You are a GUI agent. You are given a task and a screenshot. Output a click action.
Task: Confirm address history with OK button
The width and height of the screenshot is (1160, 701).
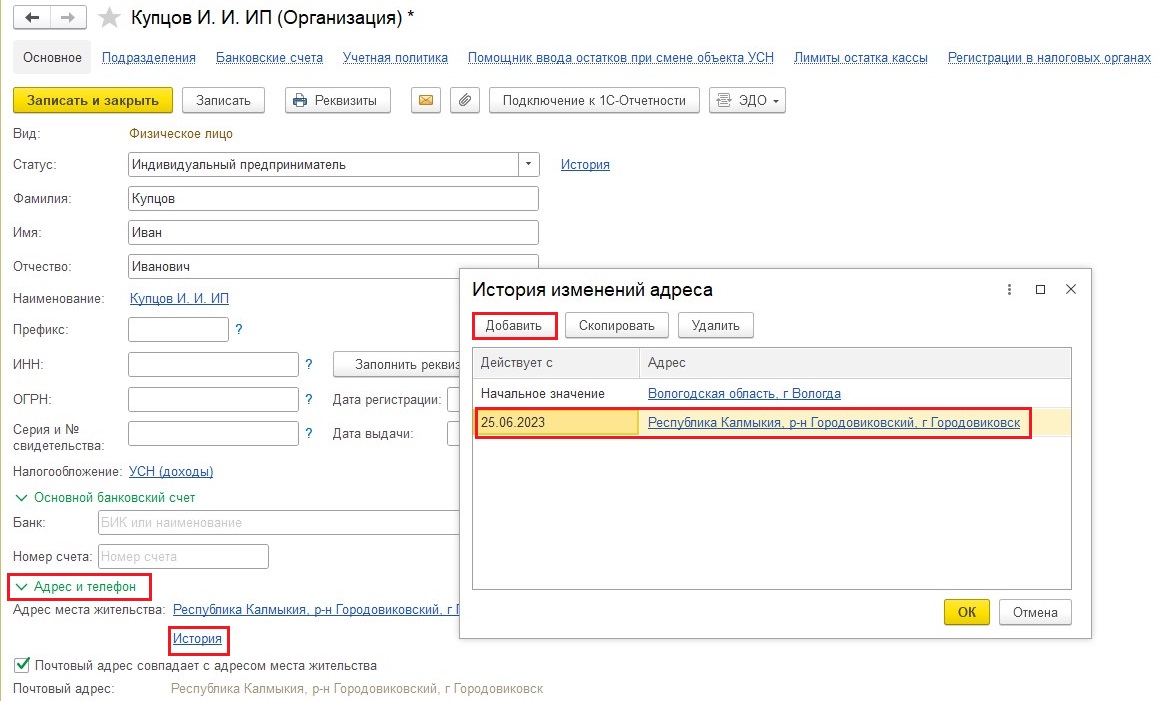pos(967,612)
